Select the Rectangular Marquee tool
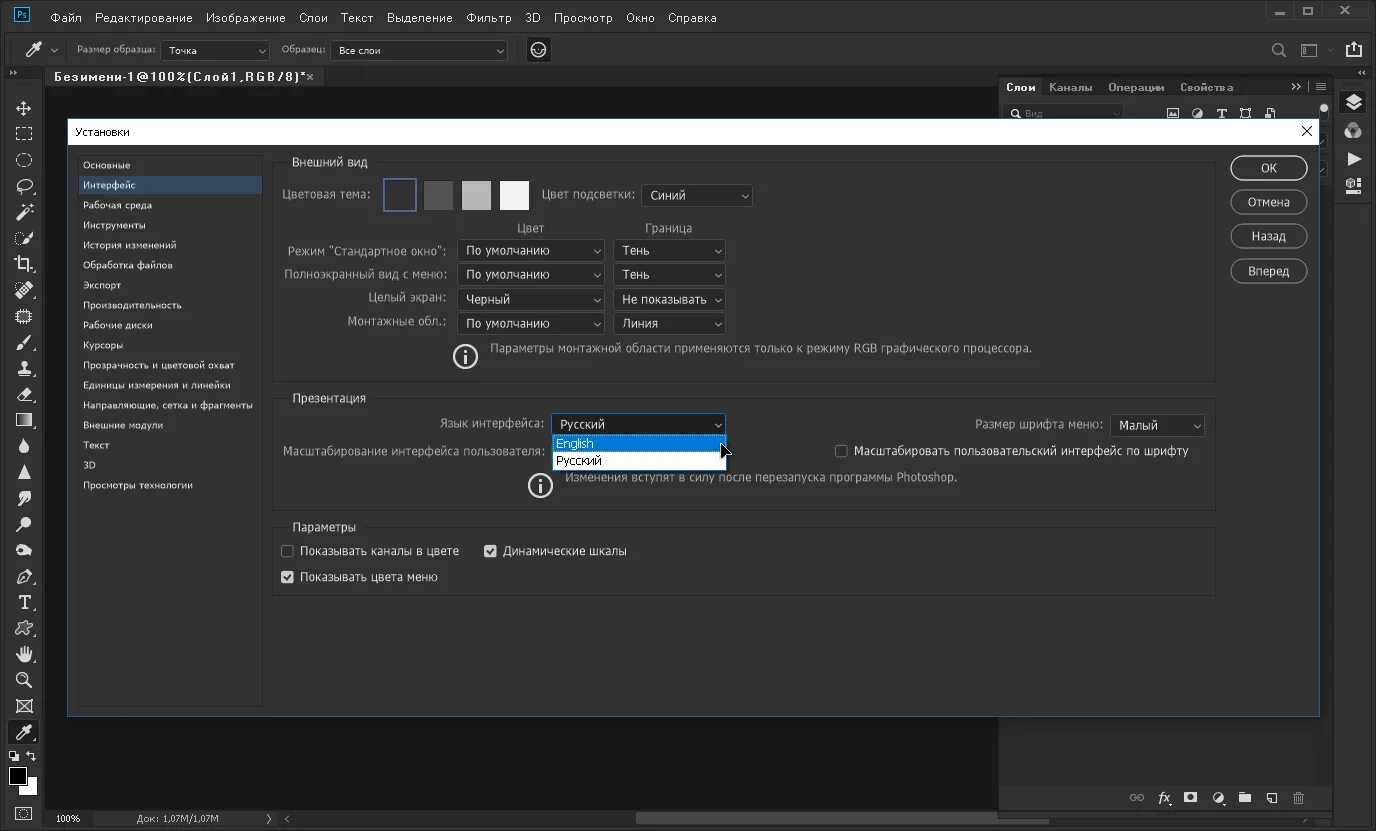This screenshot has height=831, width=1376. (24, 134)
